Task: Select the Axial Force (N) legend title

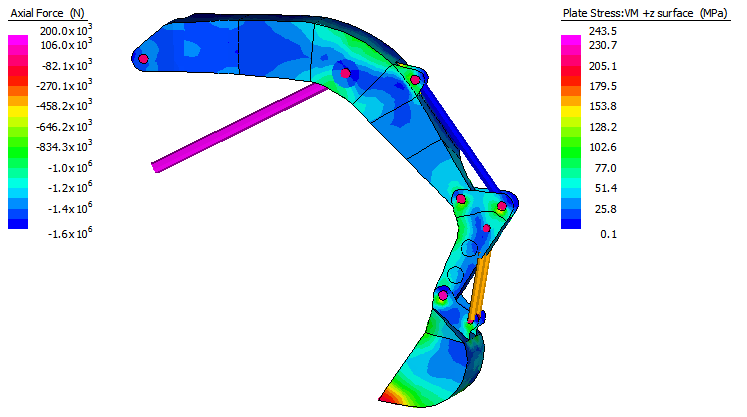Action: click(x=48, y=13)
